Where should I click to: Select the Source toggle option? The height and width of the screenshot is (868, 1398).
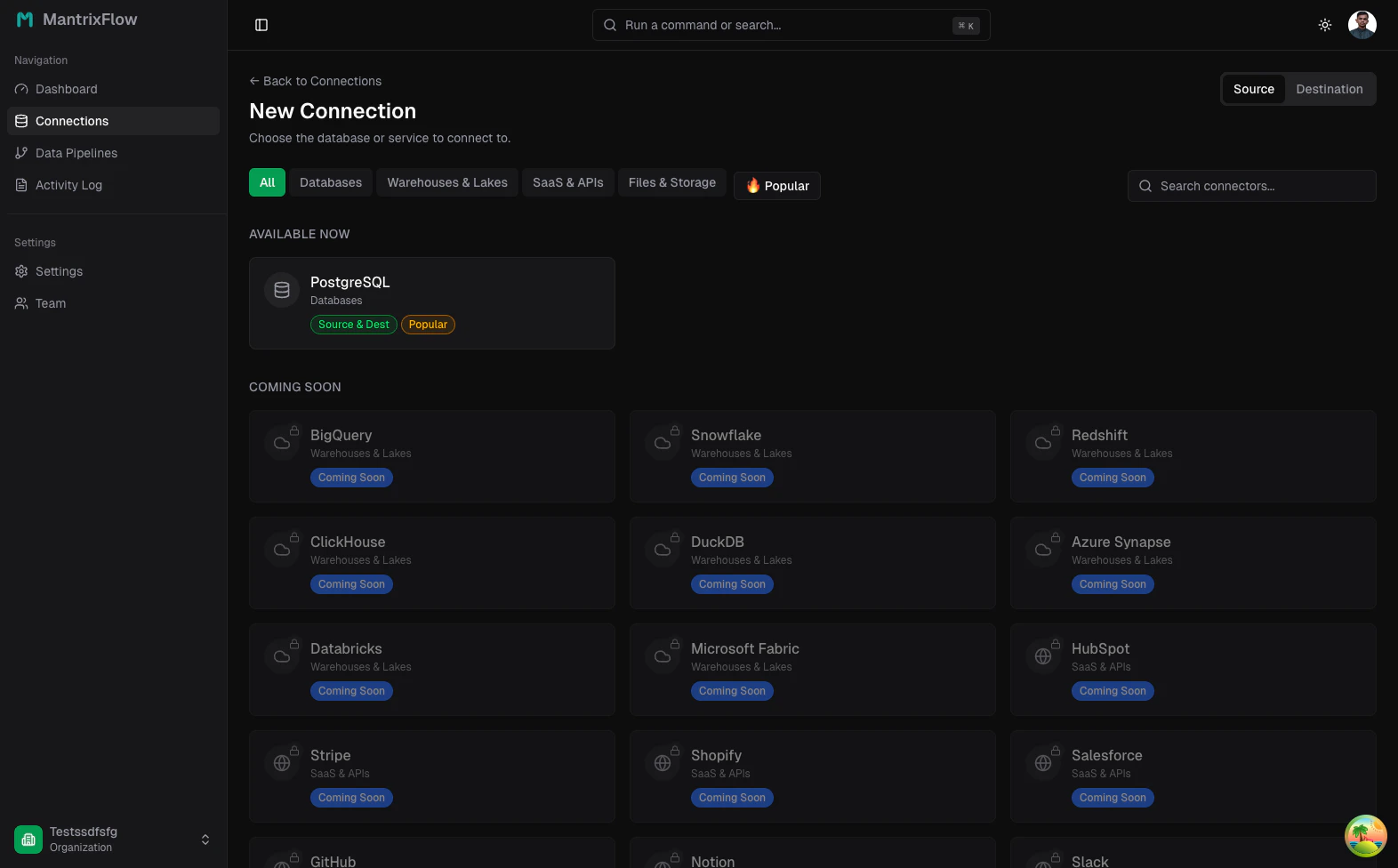point(1254,89)
